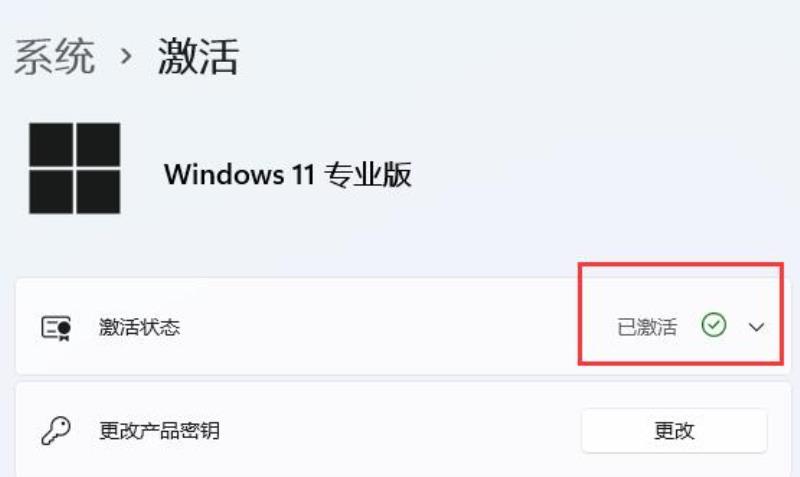Click the lower-left pane of Windows logo

point(51,192)
